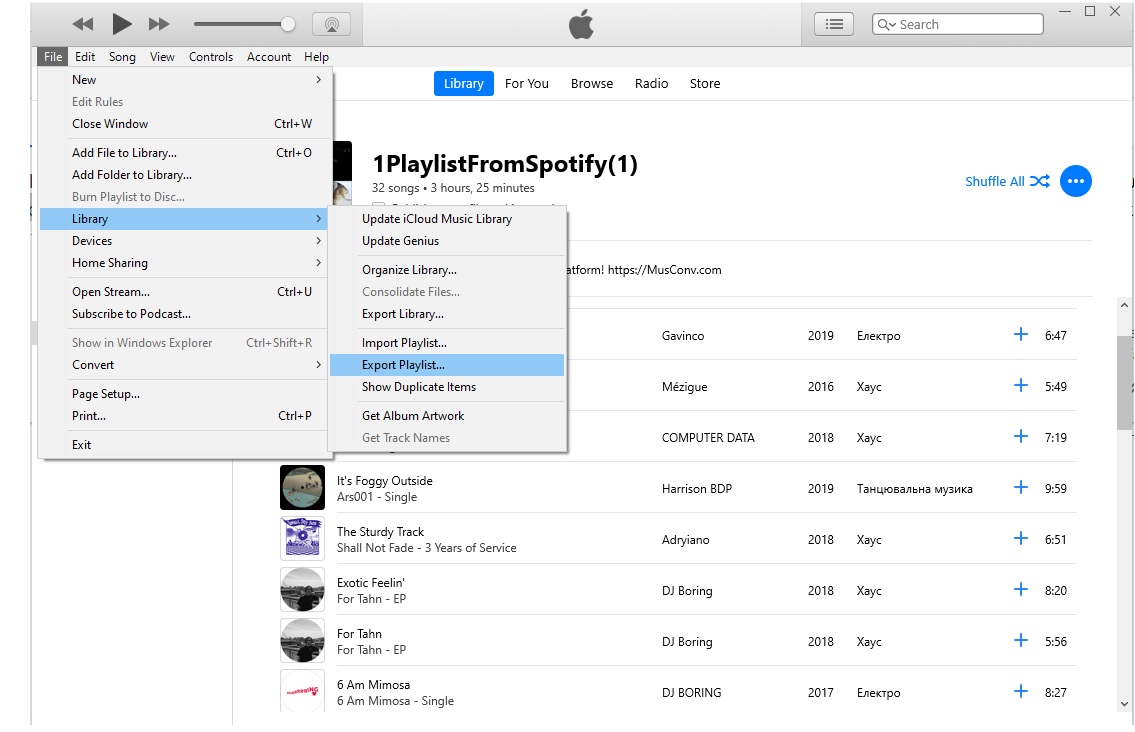Add It's Foggy Outside with plus icon

point(1021,487)
